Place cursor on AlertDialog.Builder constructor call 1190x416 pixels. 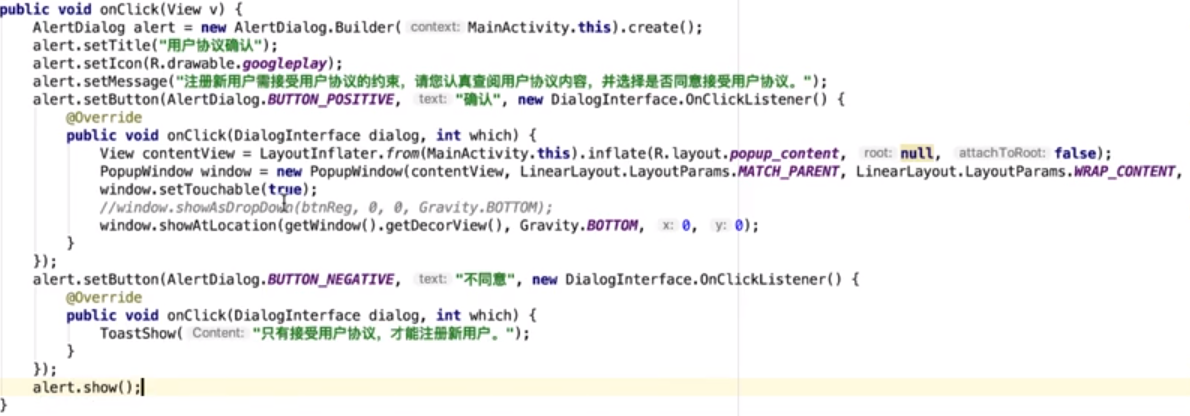tap(313, 27)
